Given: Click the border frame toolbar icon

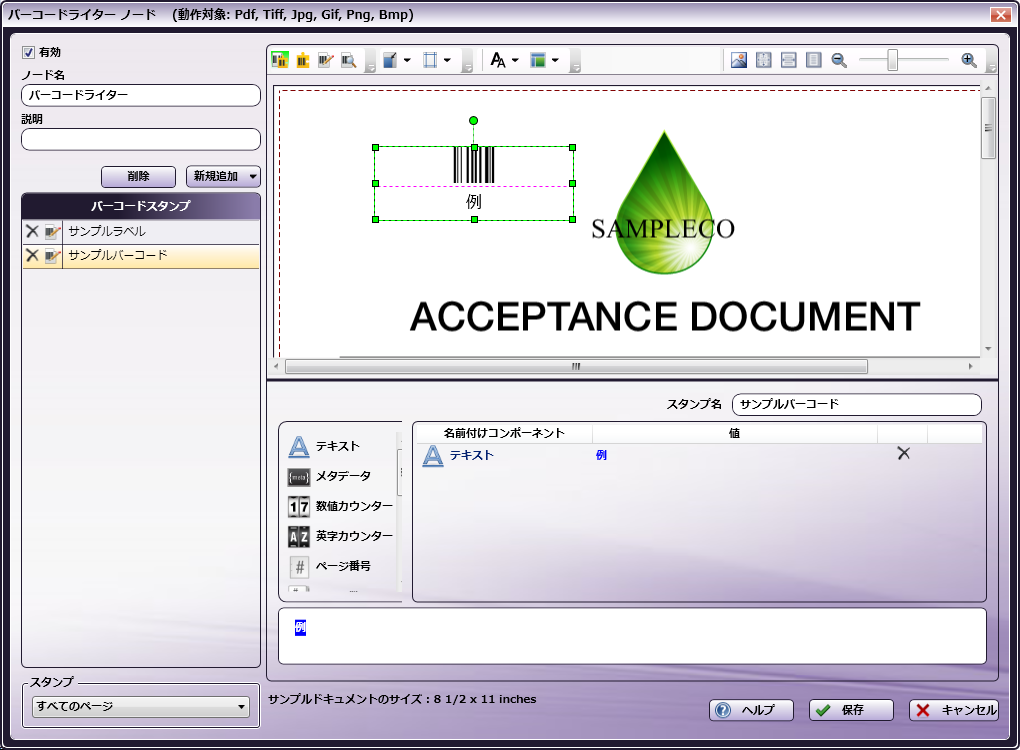Looking at the screenshot, I should [430, 60].
